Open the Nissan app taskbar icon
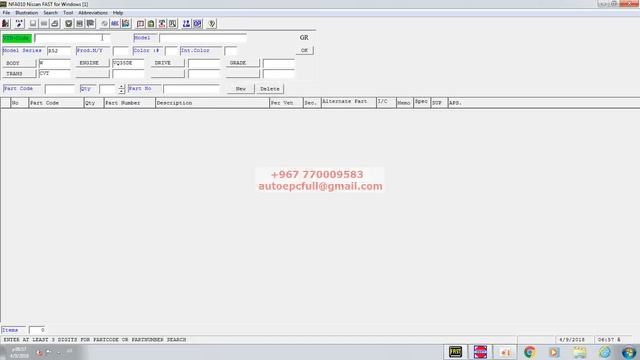 pos(480,352)
